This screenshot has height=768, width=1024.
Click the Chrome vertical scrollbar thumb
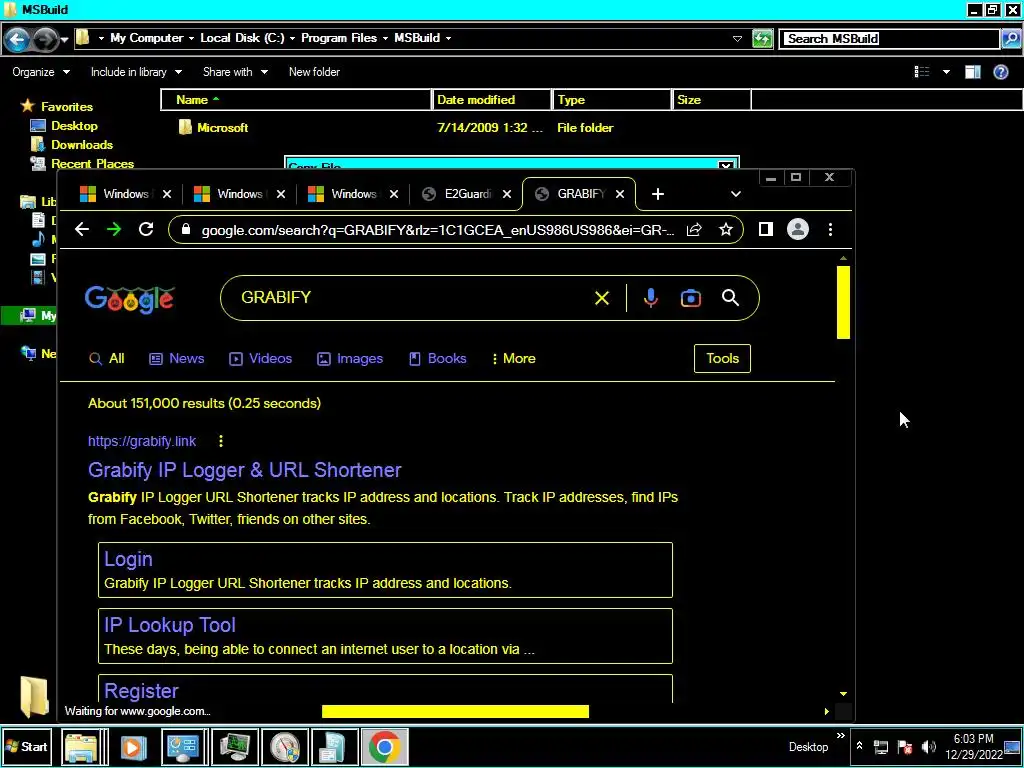[x=843, y=302]
